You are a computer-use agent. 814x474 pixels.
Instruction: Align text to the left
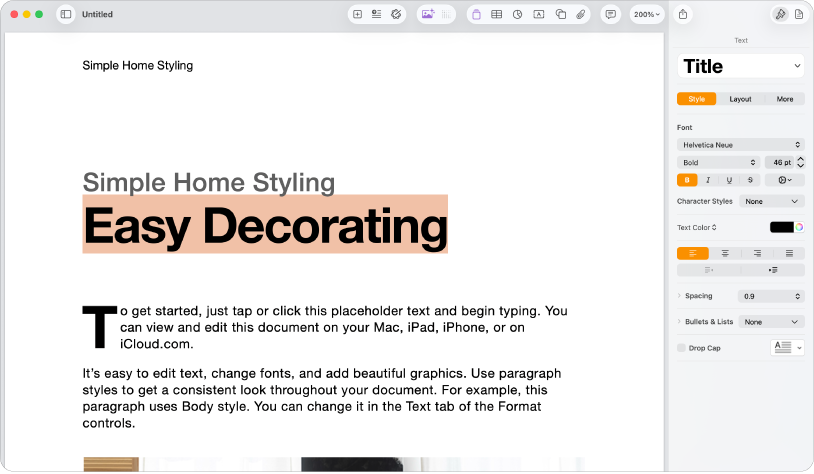pyautogui.click(x=693, y=253)
